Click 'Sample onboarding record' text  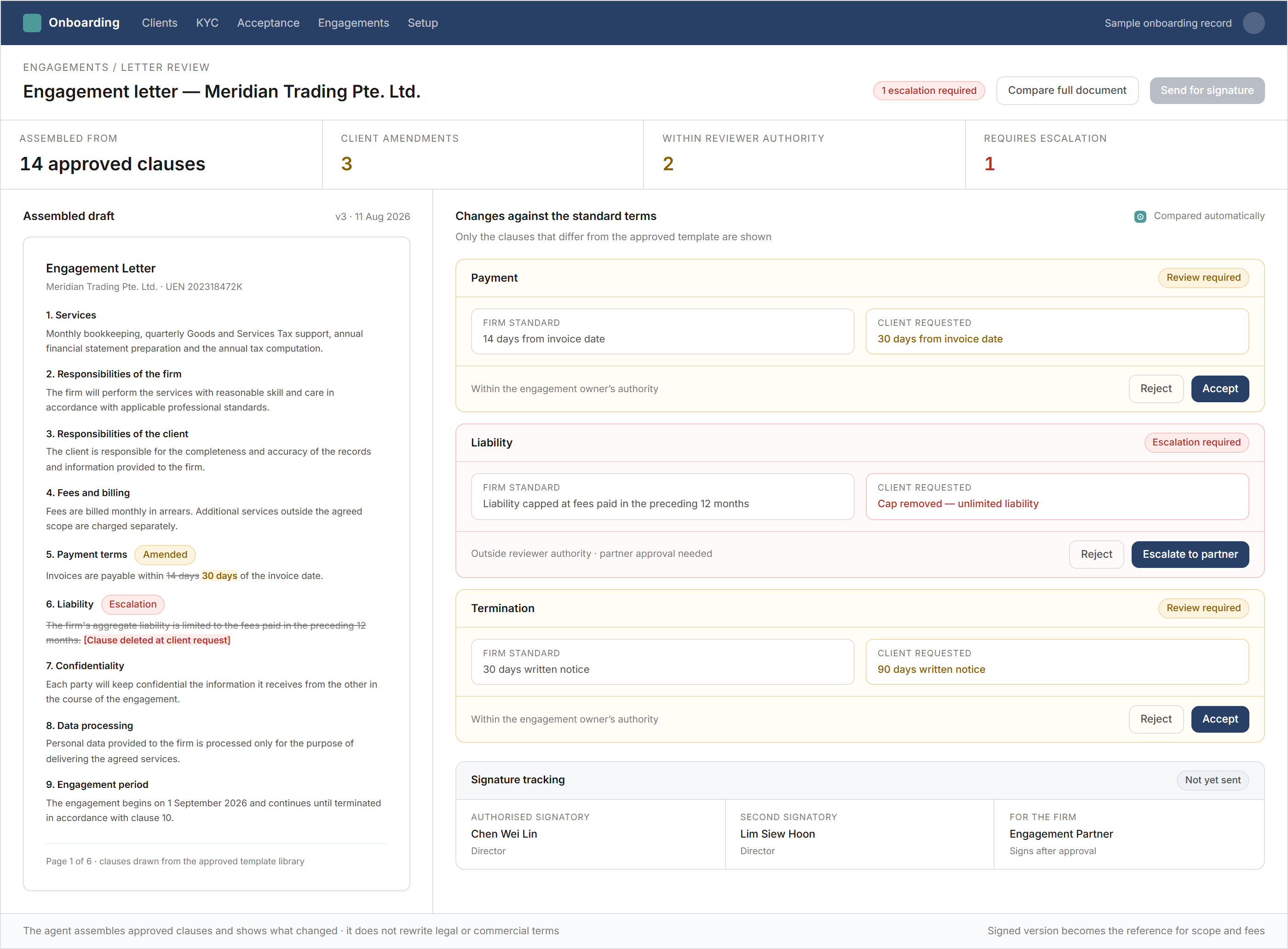1167,23
